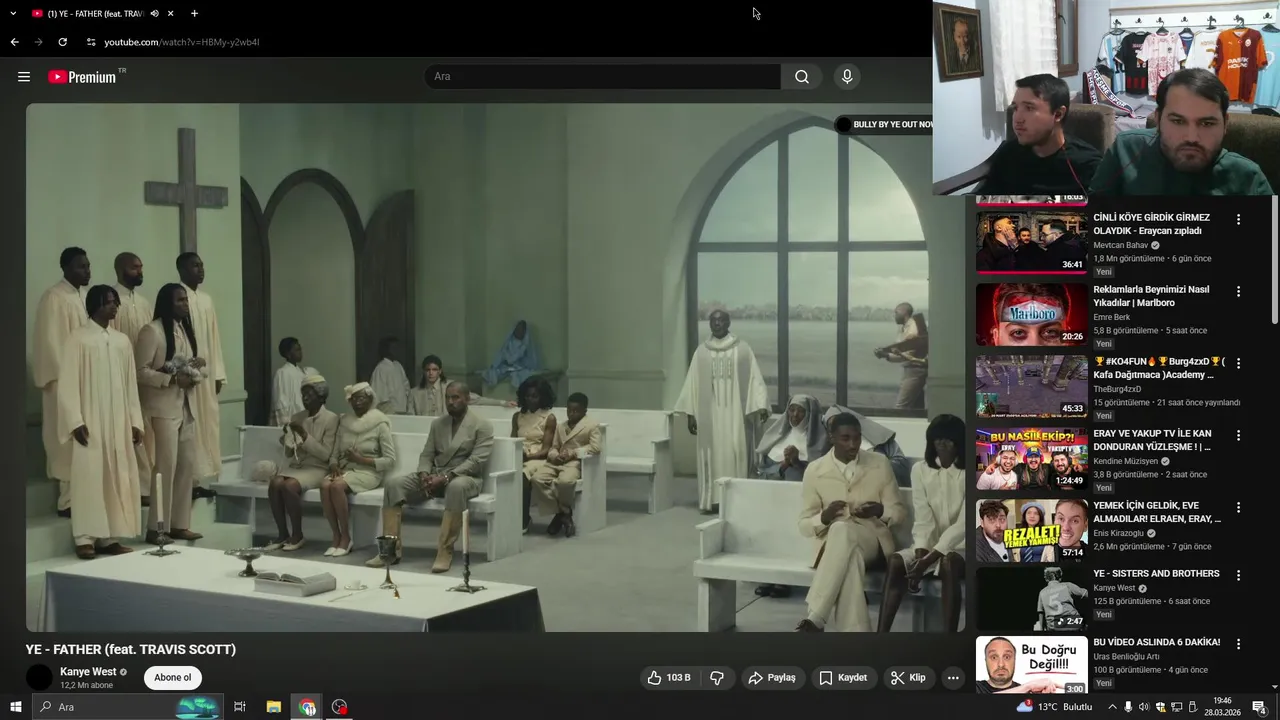Click the video player area
Screen dimensions: 1280x720
tap(495, 367)
